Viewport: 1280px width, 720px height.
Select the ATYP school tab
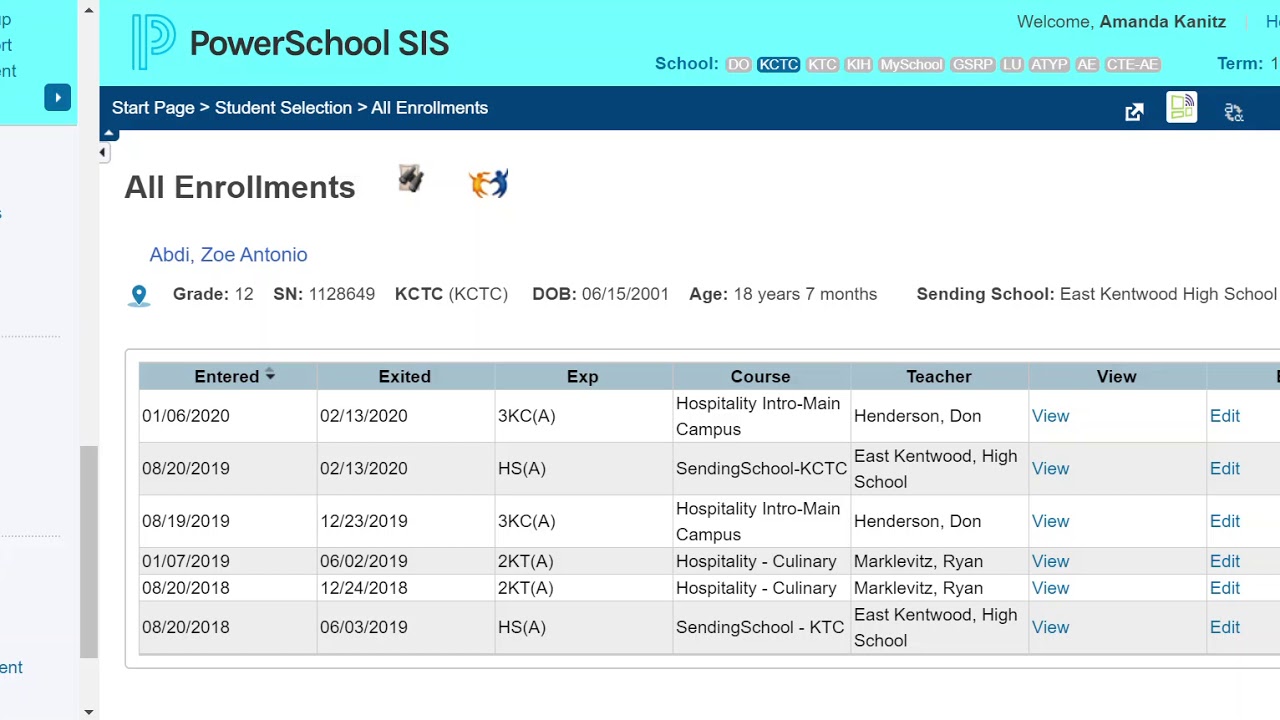[1049, 64]
